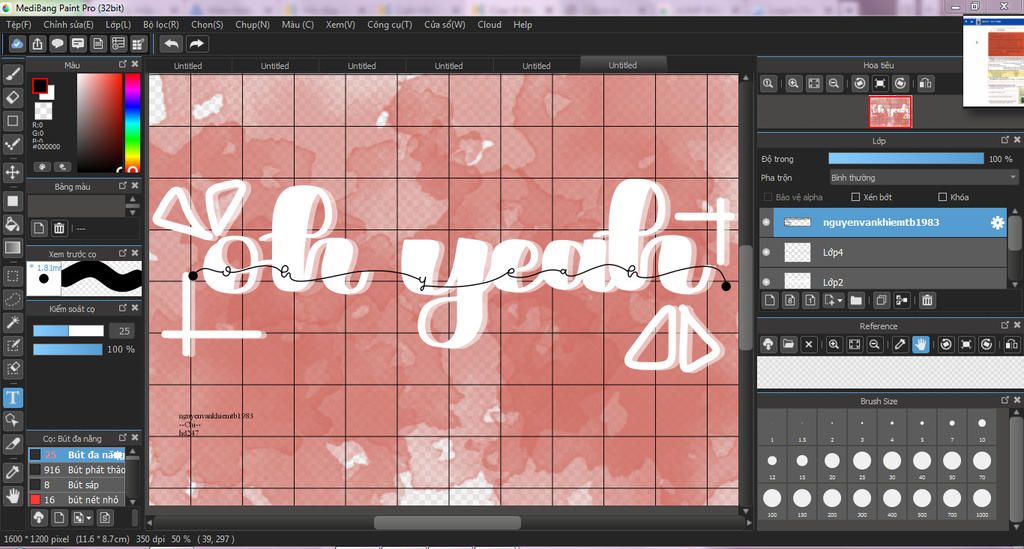The height and width of the screenshot is (549, 1024).
Task: Toggle the checkbox beside Bút sáp
Action: pyautogui.click(x=35, y=484)
